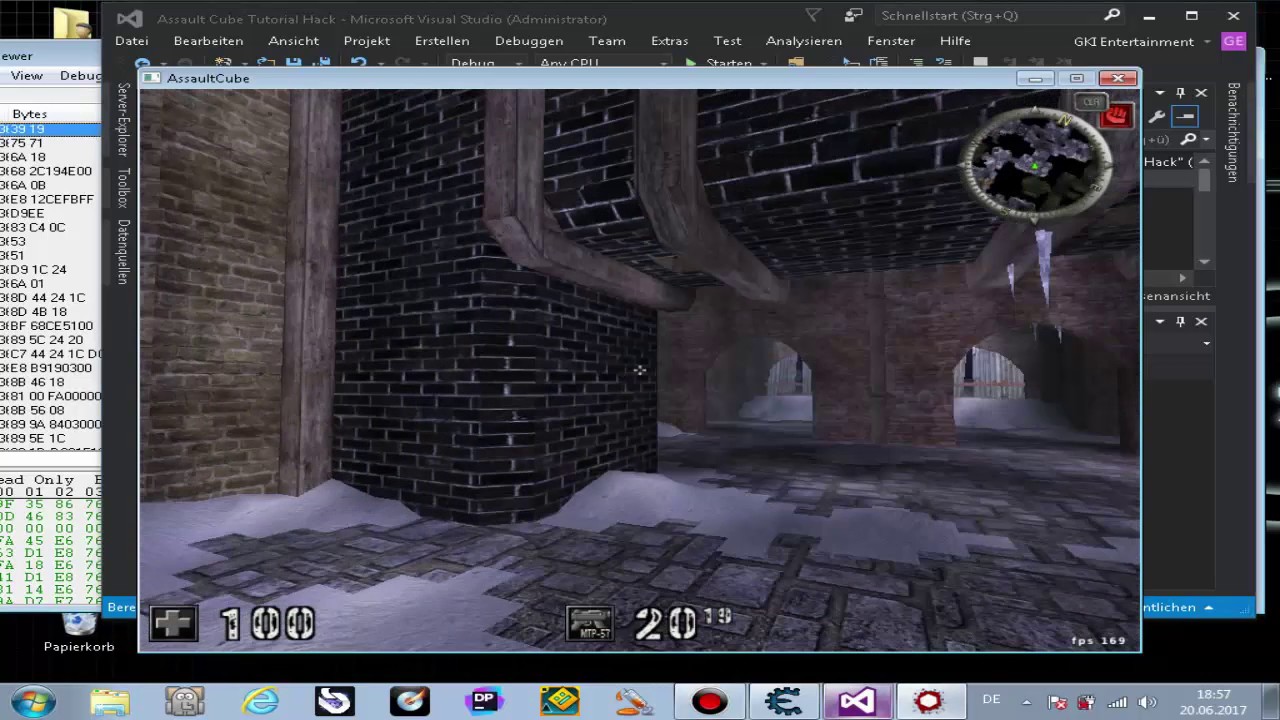
Task: Open the Toolbox side tab
Action: [123, 187]
